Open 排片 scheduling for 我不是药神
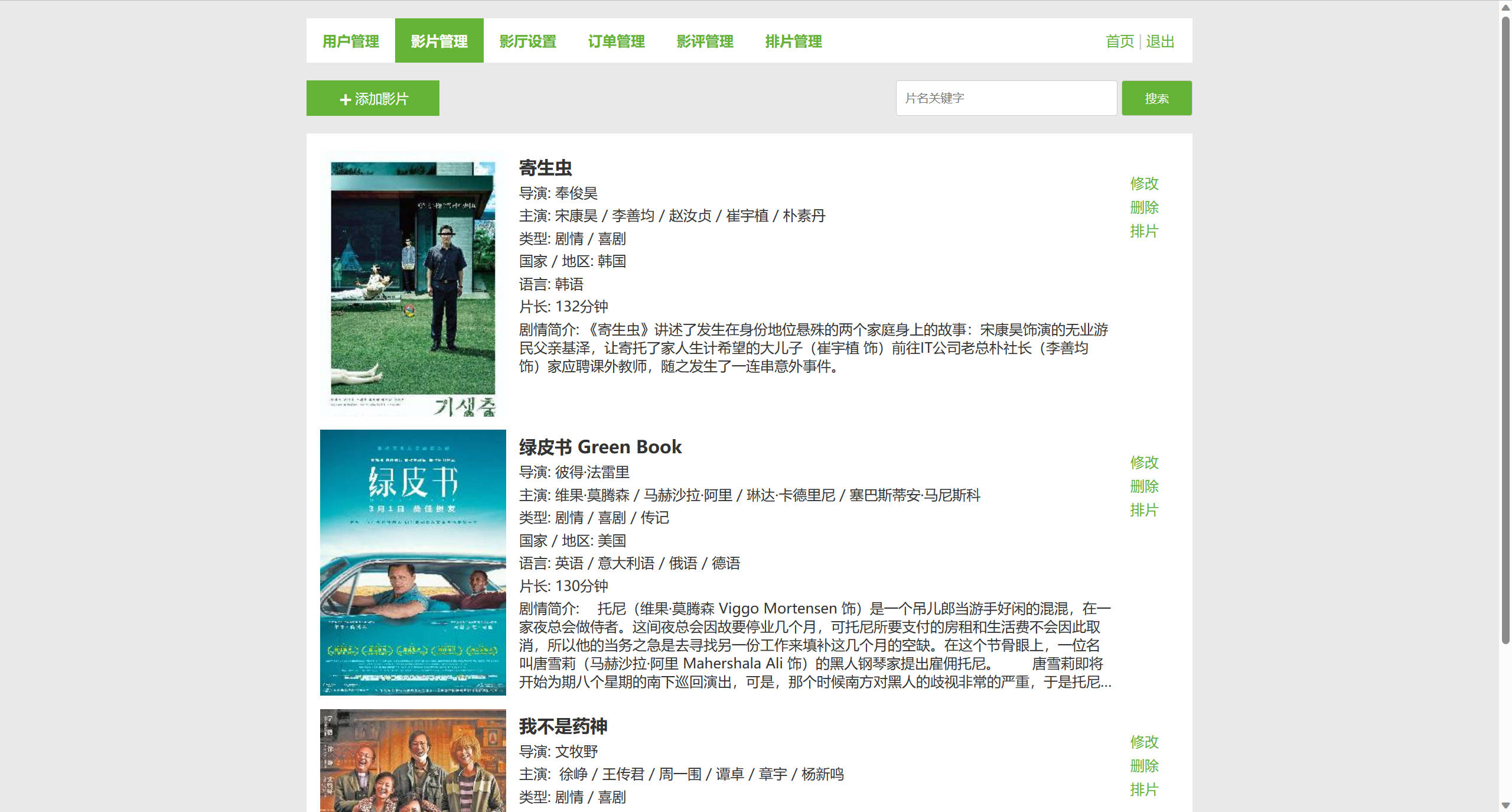 pos(1144,790)
